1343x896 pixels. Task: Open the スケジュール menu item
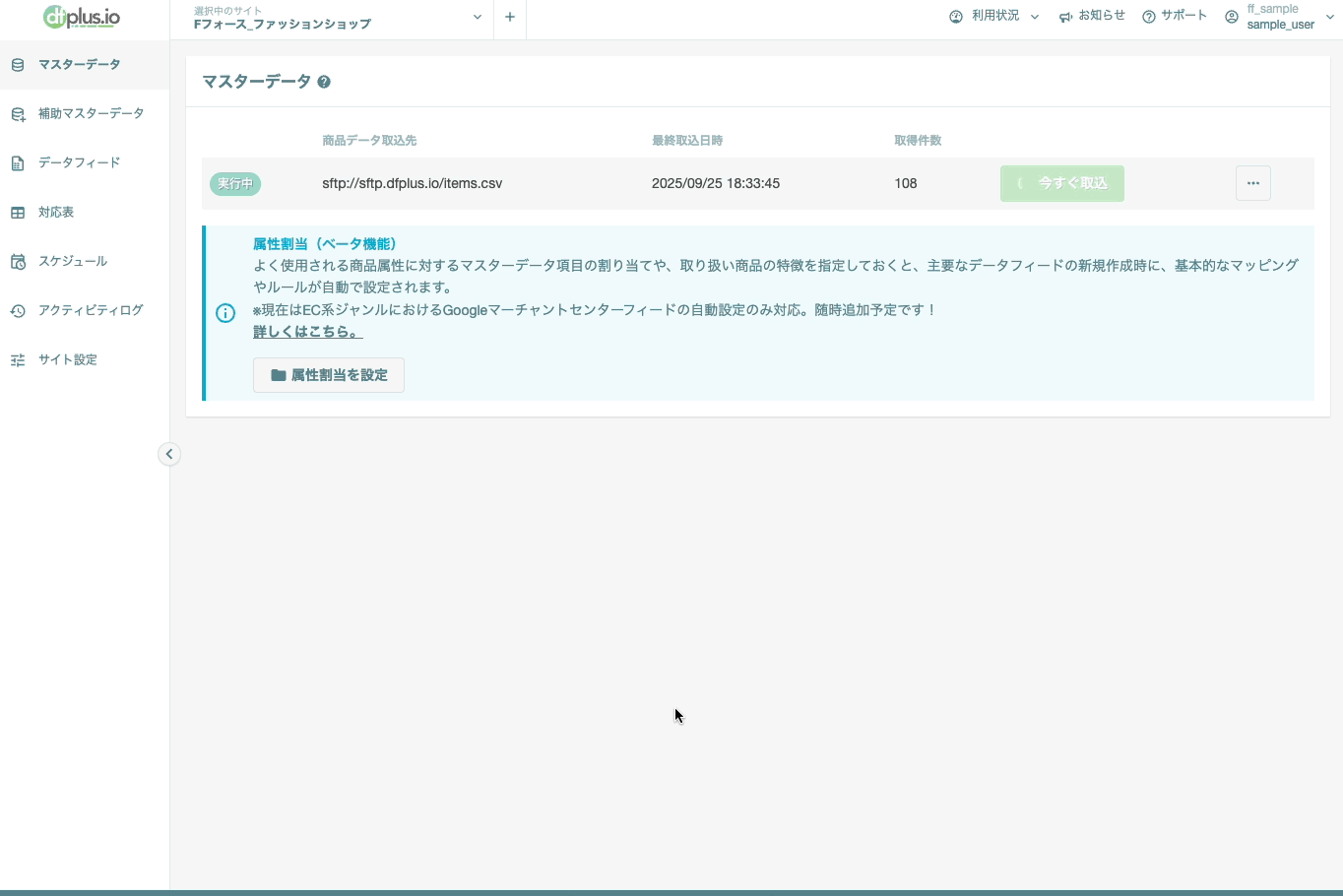(x=85, y=262)
